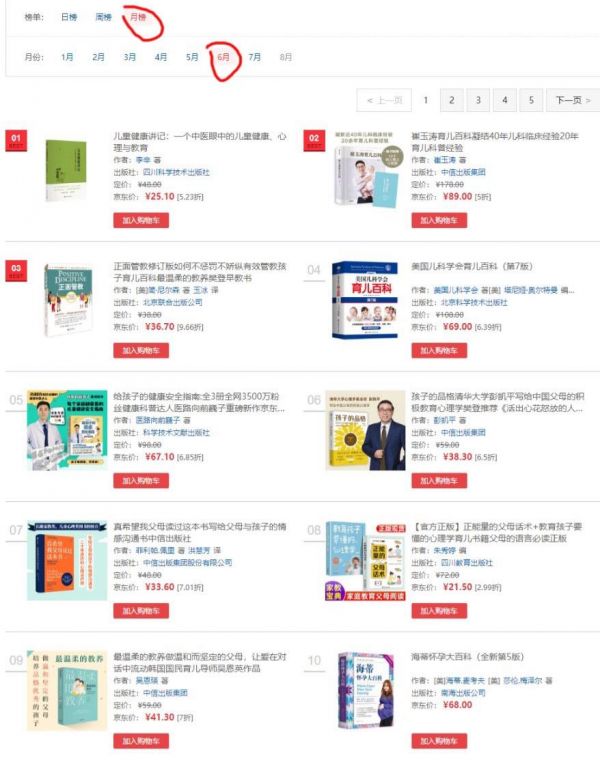View the 海蒂怀孕大百科 book cover

pos(366,691)
